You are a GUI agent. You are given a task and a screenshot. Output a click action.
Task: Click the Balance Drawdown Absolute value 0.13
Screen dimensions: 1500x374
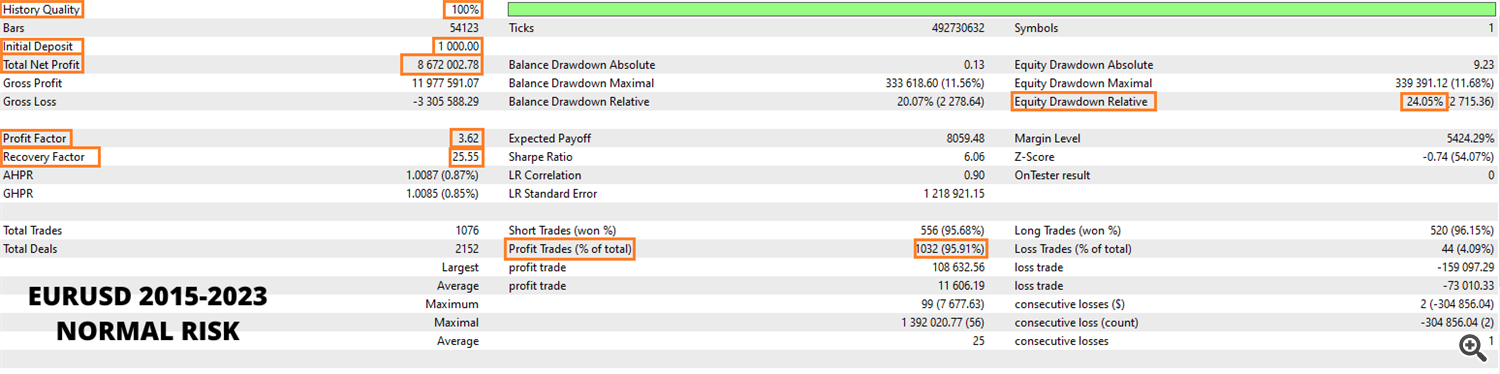point(974,65)
